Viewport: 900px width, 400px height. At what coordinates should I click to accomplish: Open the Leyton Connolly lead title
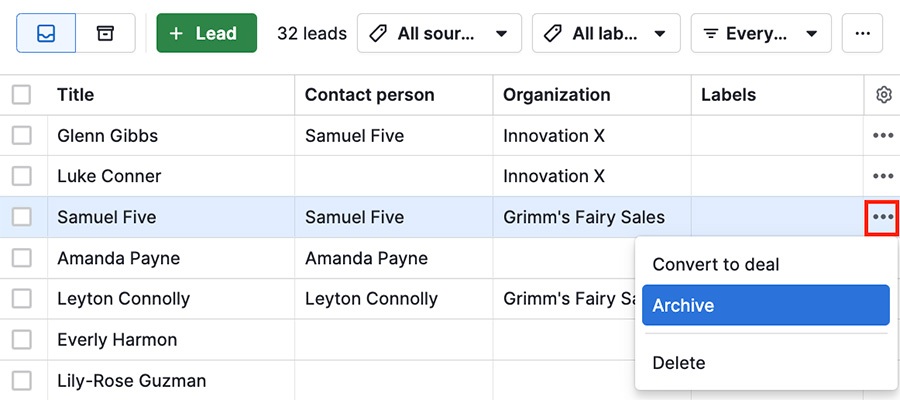tap(123, 299)
